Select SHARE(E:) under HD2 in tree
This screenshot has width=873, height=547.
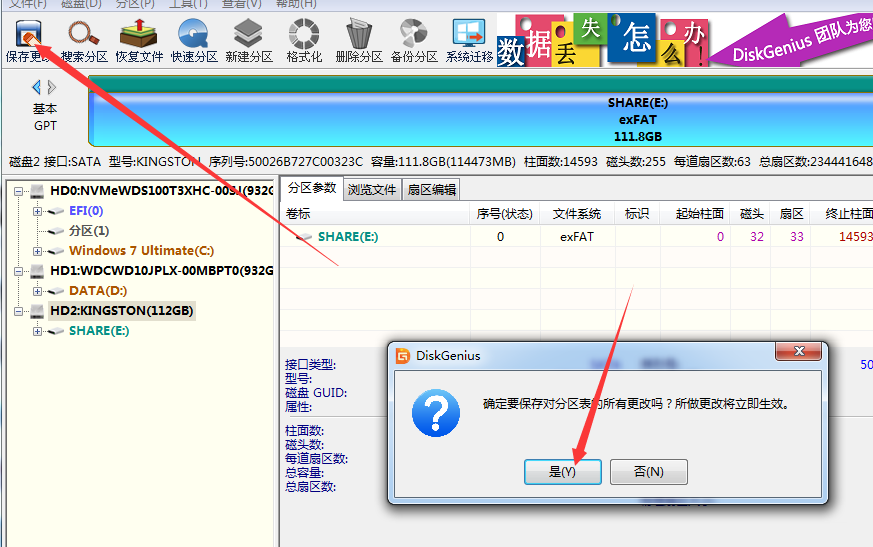click(99, 331)
